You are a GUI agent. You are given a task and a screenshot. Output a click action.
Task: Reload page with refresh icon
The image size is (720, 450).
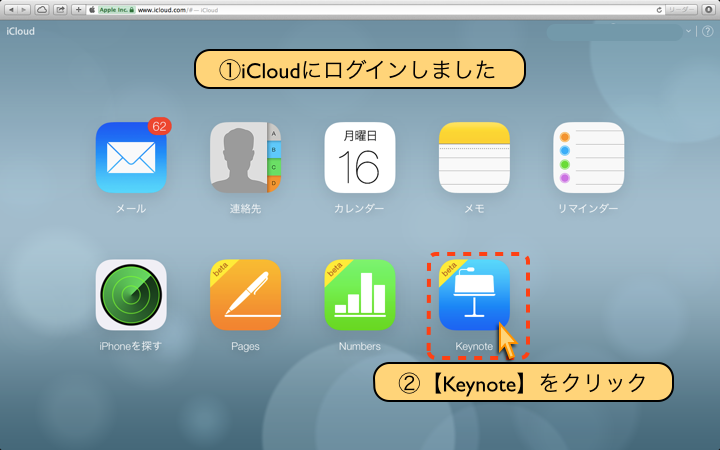pyautogui.click(x=659, y=10)
